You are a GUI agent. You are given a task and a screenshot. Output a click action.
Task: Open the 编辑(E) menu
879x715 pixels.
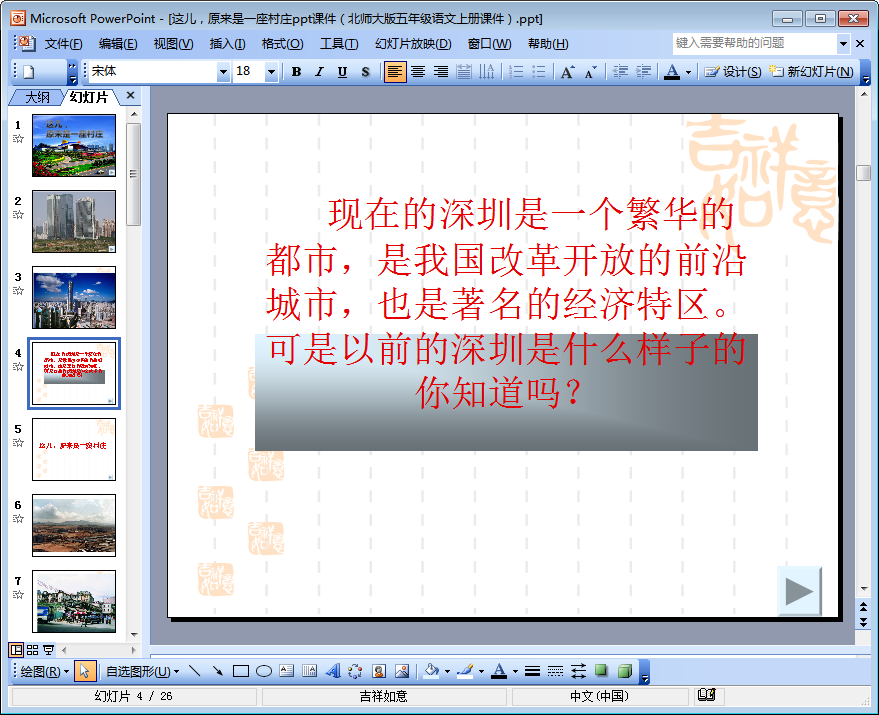point(118,44)
